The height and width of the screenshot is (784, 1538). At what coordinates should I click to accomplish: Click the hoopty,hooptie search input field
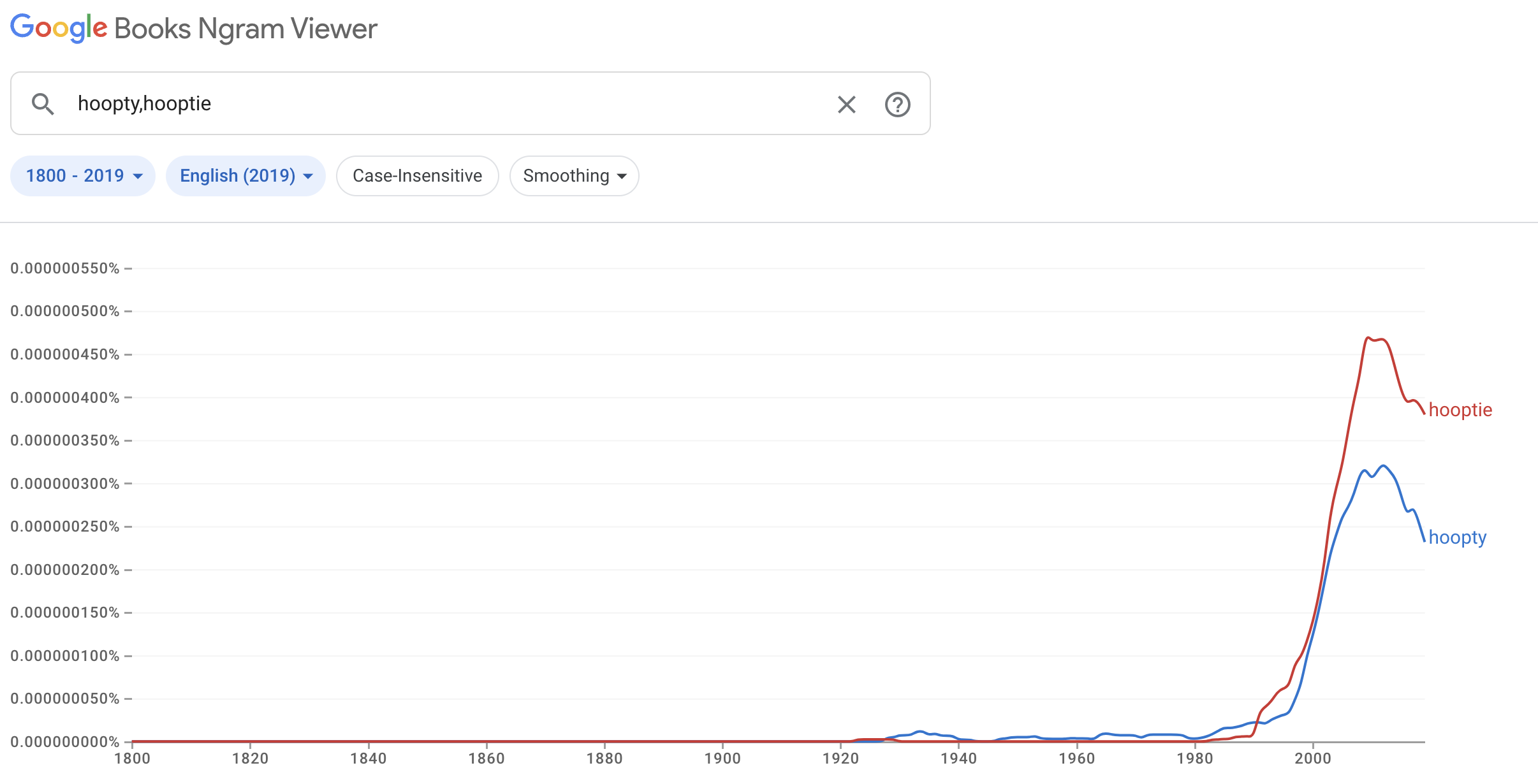[446, 104]
